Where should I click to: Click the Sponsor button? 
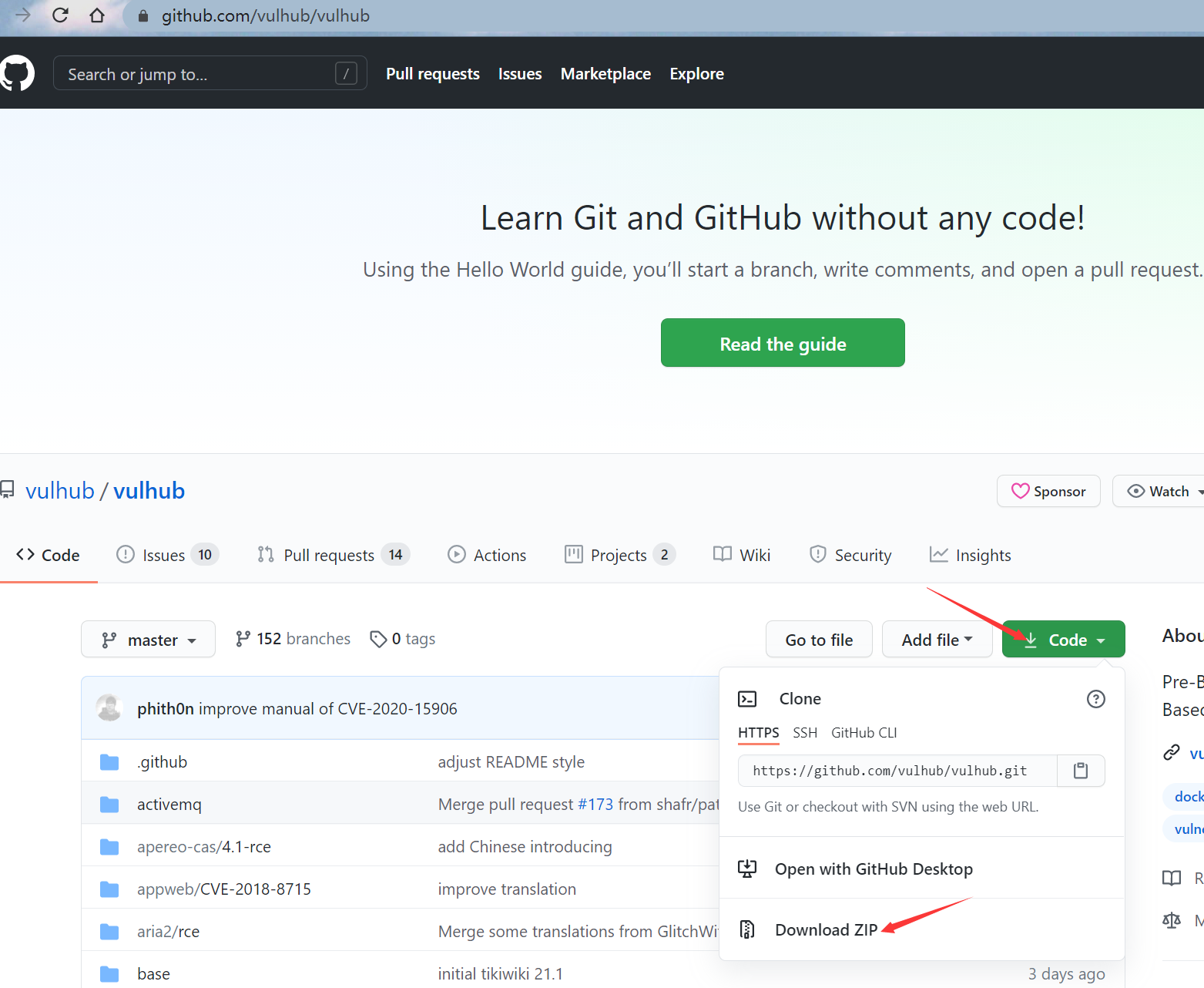coord(1048,491)
